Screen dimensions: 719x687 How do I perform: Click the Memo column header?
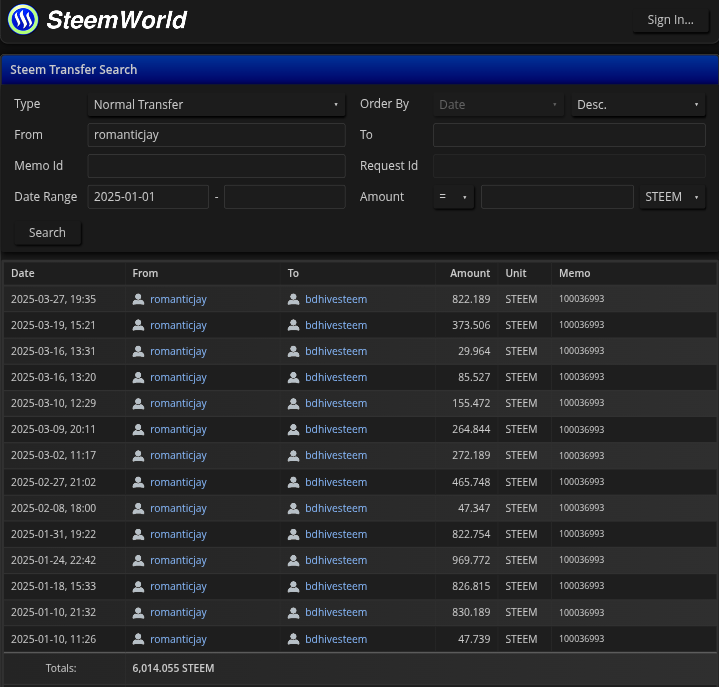point(575,273)
